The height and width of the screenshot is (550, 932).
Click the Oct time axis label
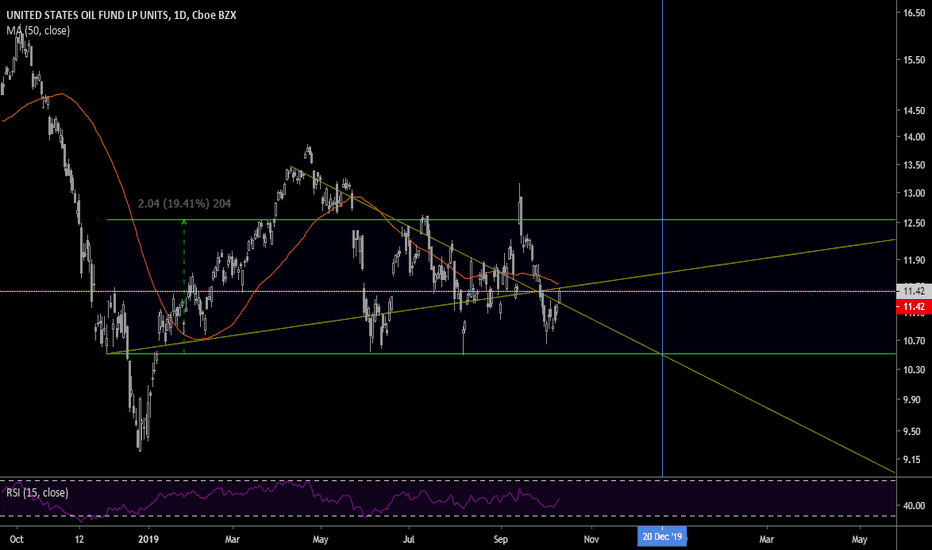point(17,539)
